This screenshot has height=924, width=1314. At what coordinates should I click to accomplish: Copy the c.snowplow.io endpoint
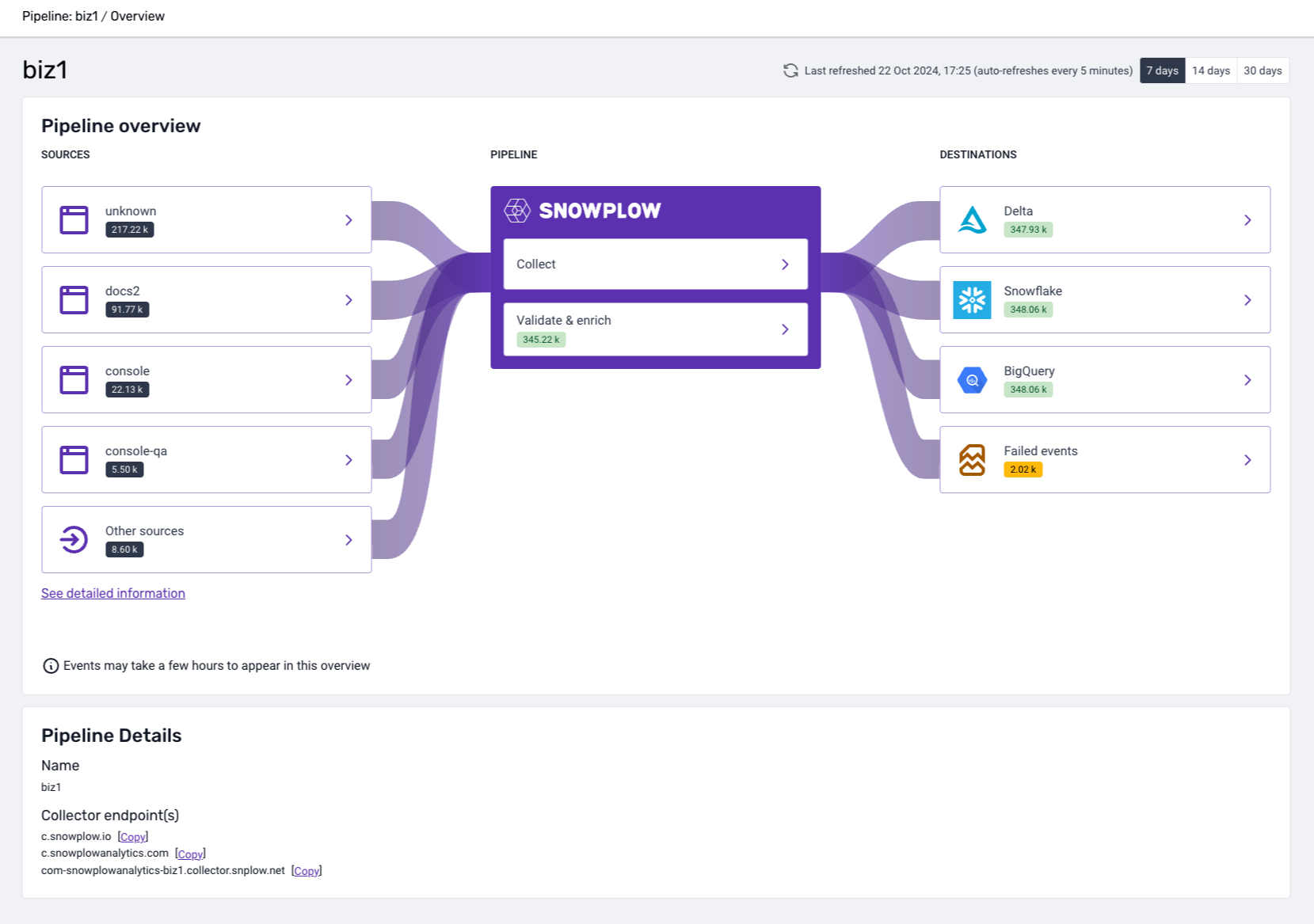pyautogui.click(x=133, y=837)
